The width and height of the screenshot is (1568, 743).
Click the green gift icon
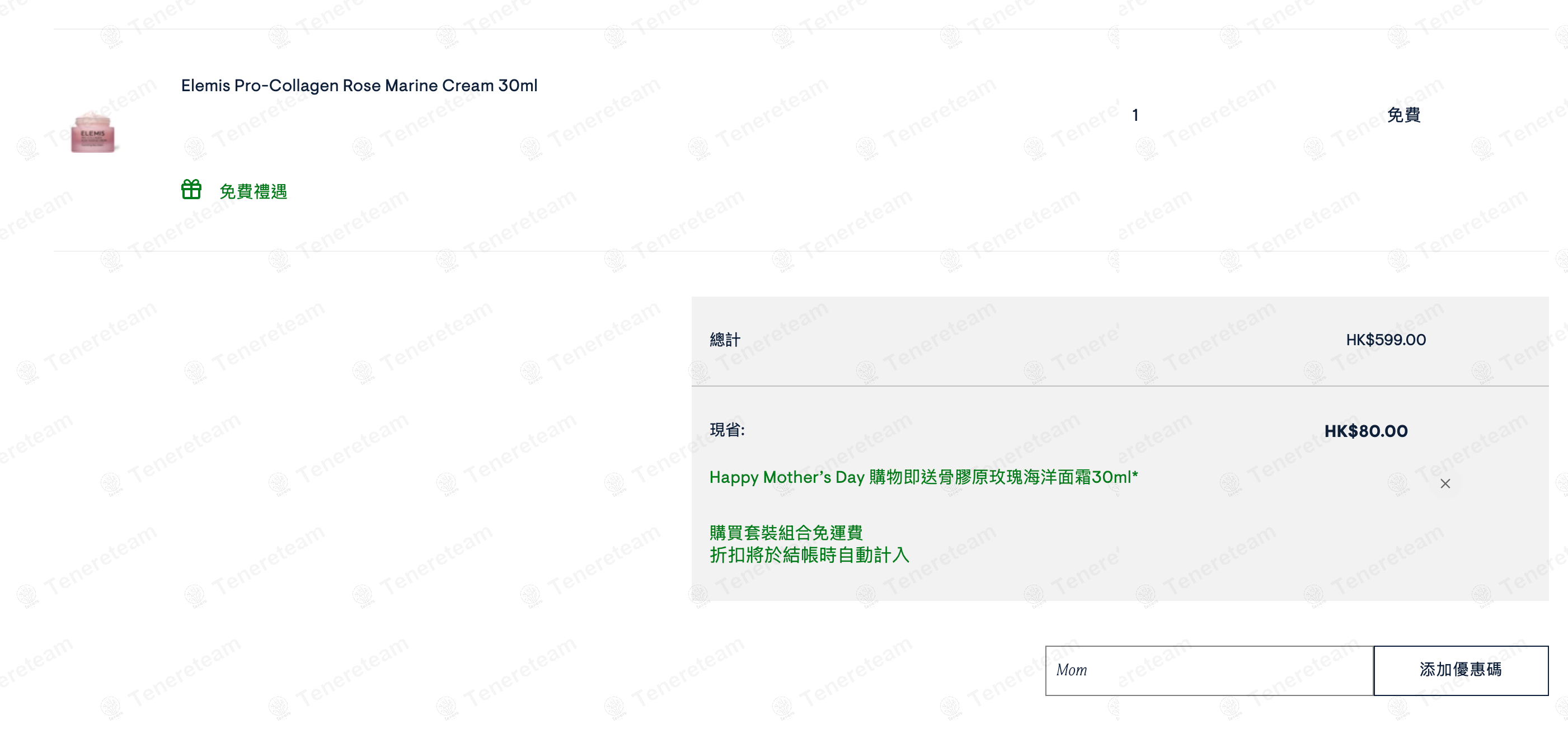point(191,189)
